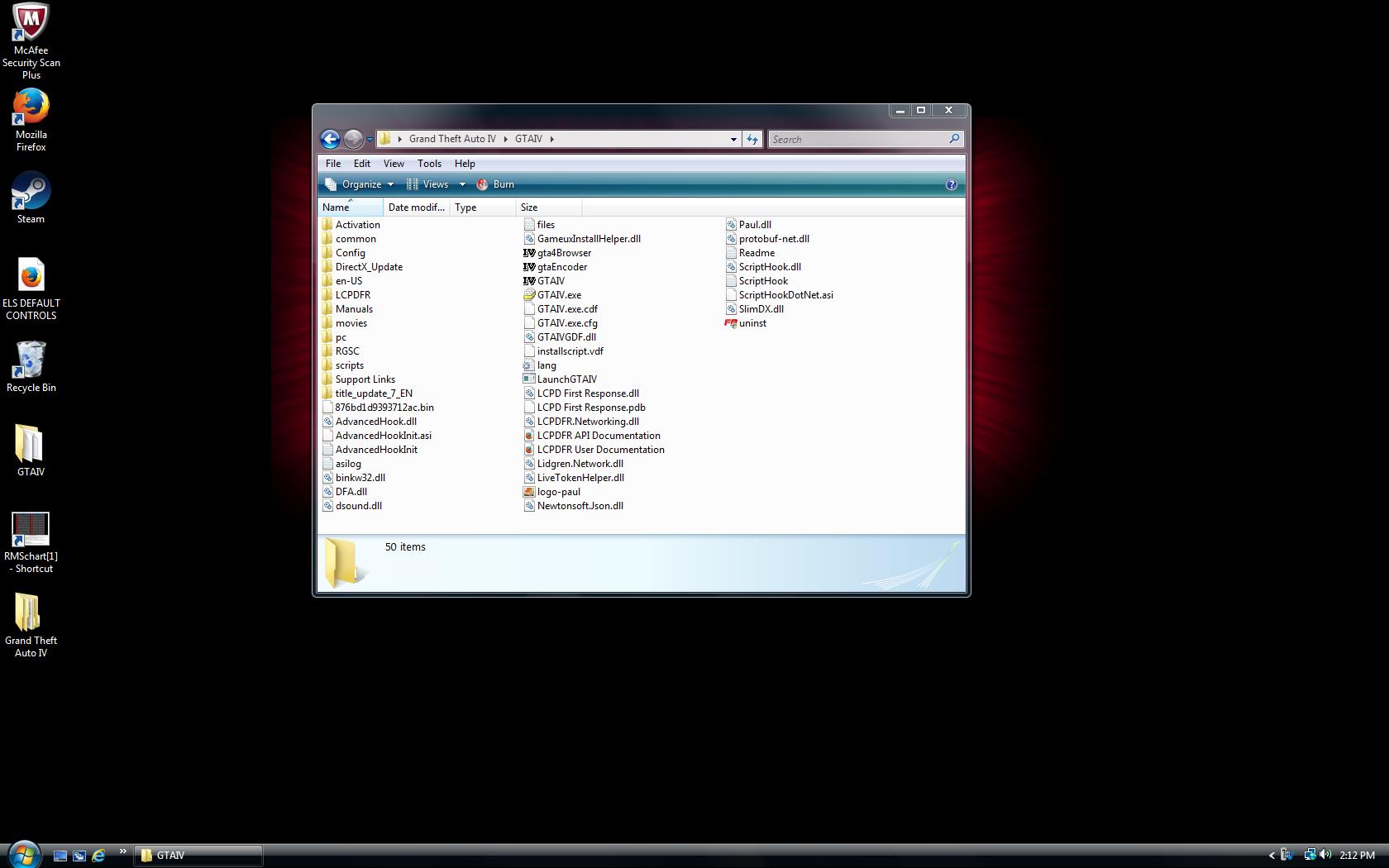The width and height of the screenshot is (1389, 868).
Task: Click Show Desktop in Quick Launch
Action: 60,856
